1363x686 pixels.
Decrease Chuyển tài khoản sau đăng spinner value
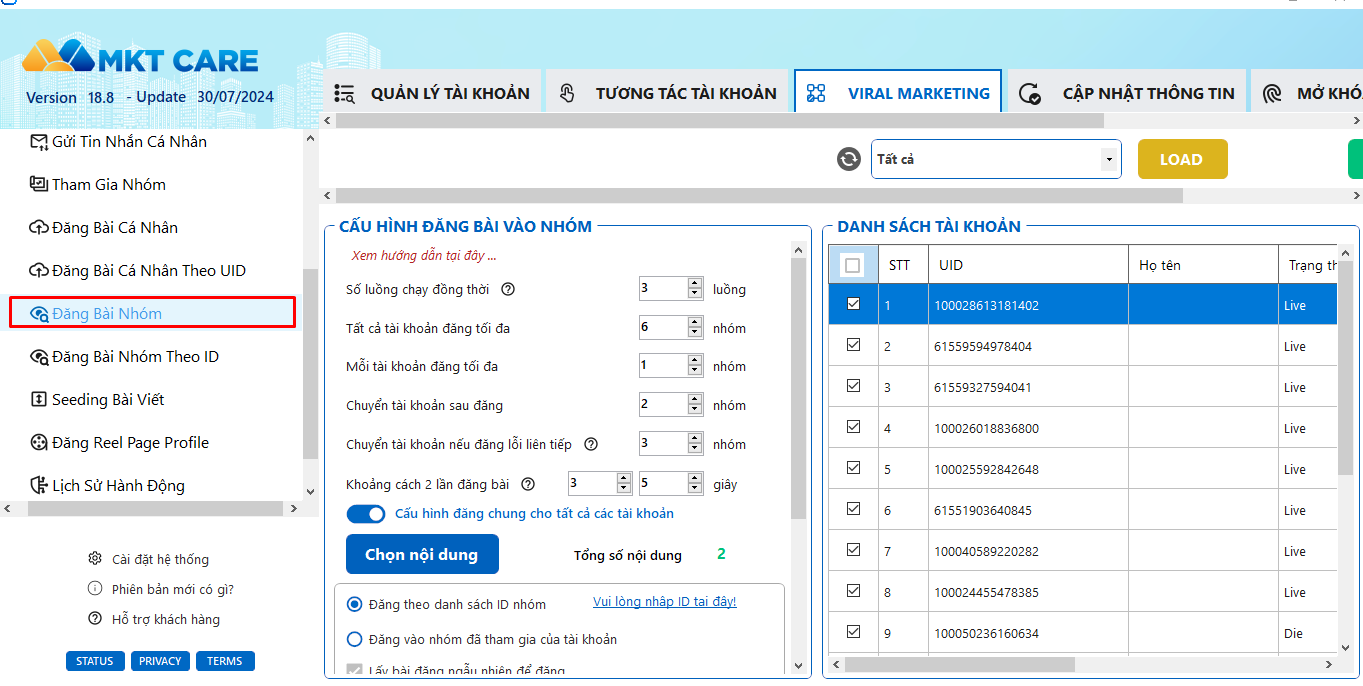(x=695, y=410)
